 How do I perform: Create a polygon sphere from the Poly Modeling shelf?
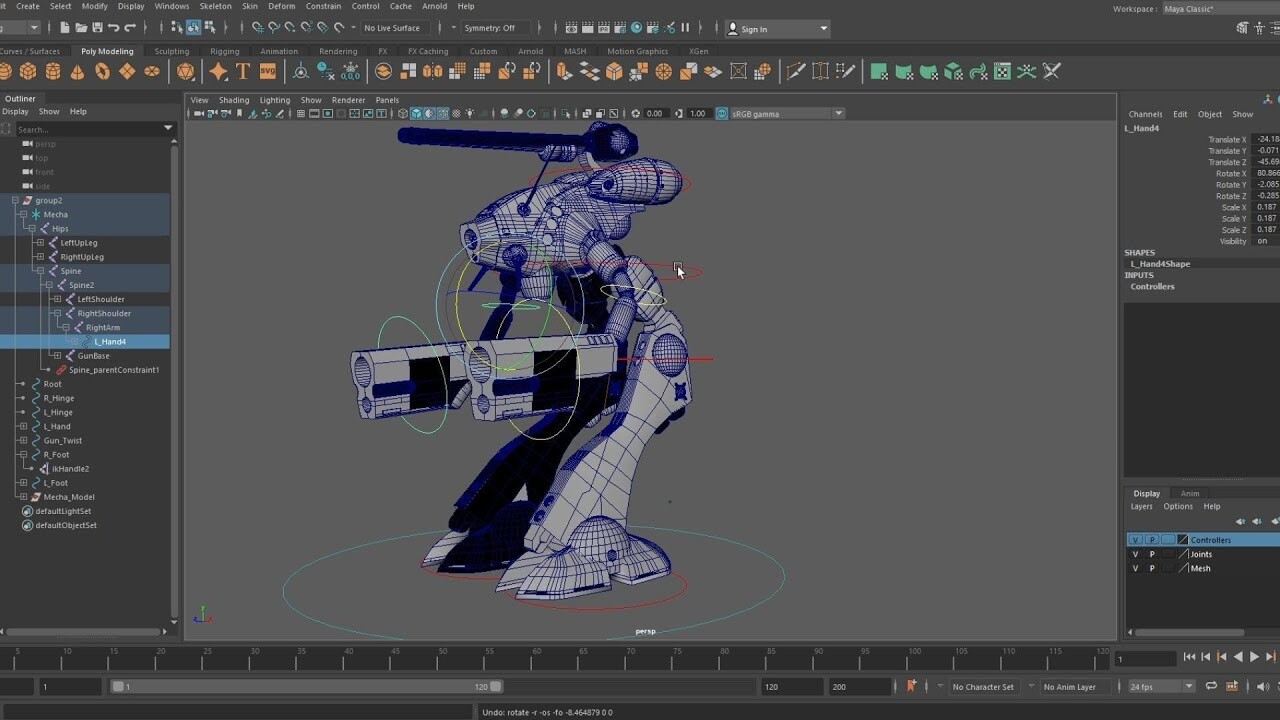click(7, 70)
